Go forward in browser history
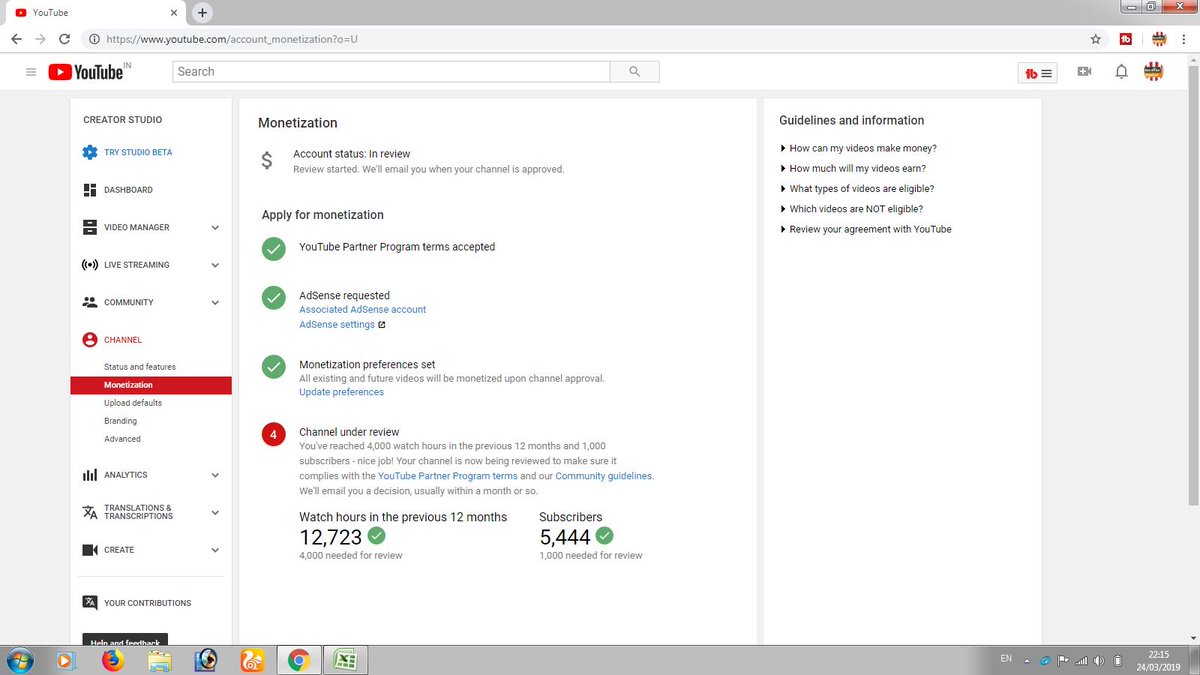1200x675 pixels. coord(40,39)
